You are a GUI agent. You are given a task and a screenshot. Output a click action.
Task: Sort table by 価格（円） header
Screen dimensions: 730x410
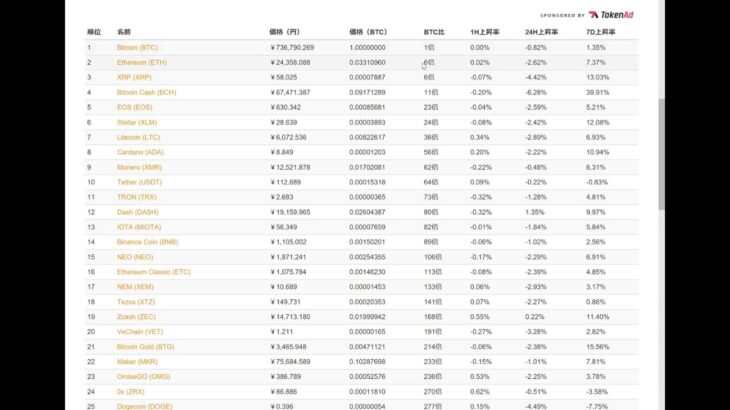[x=285, y=32]
